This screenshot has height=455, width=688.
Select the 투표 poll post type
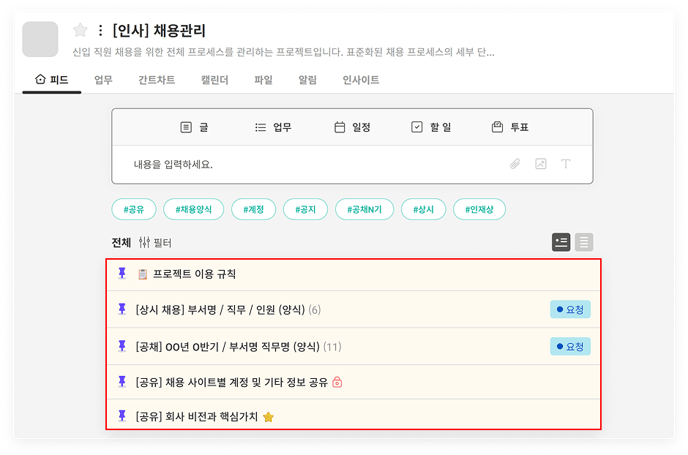(x=510, y=127)
